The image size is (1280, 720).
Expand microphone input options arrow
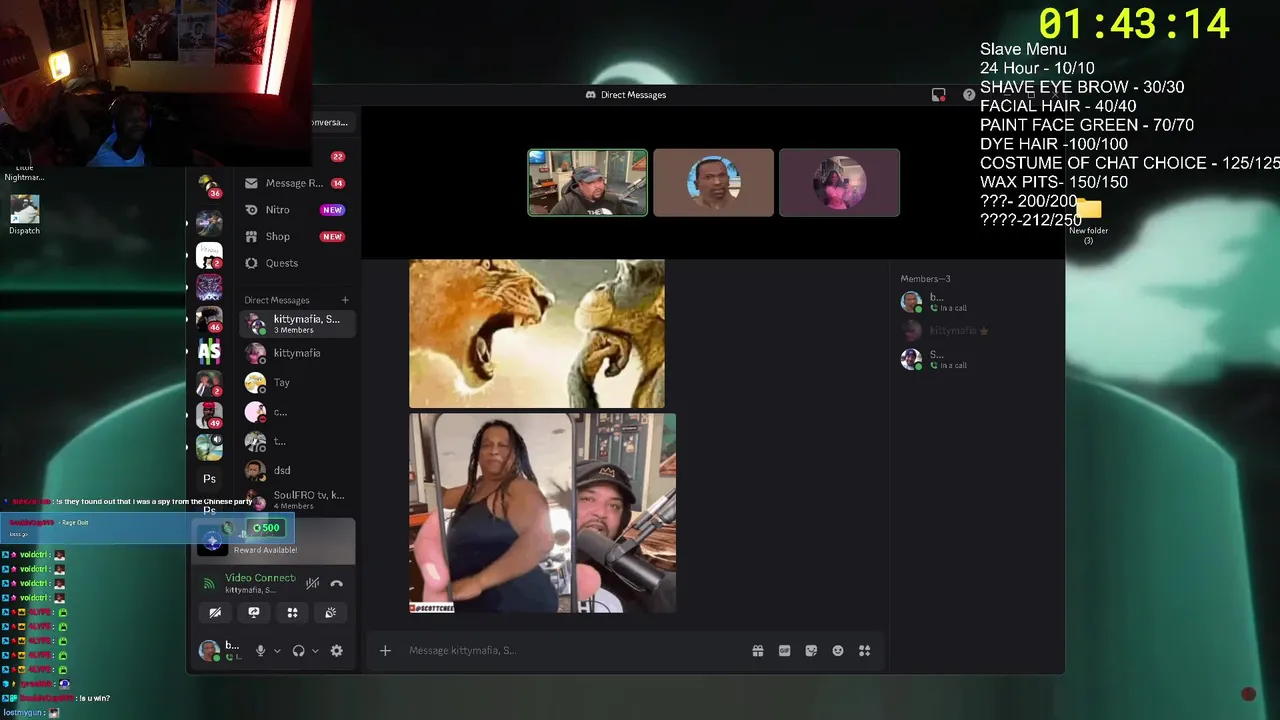(x=277, y=651)
